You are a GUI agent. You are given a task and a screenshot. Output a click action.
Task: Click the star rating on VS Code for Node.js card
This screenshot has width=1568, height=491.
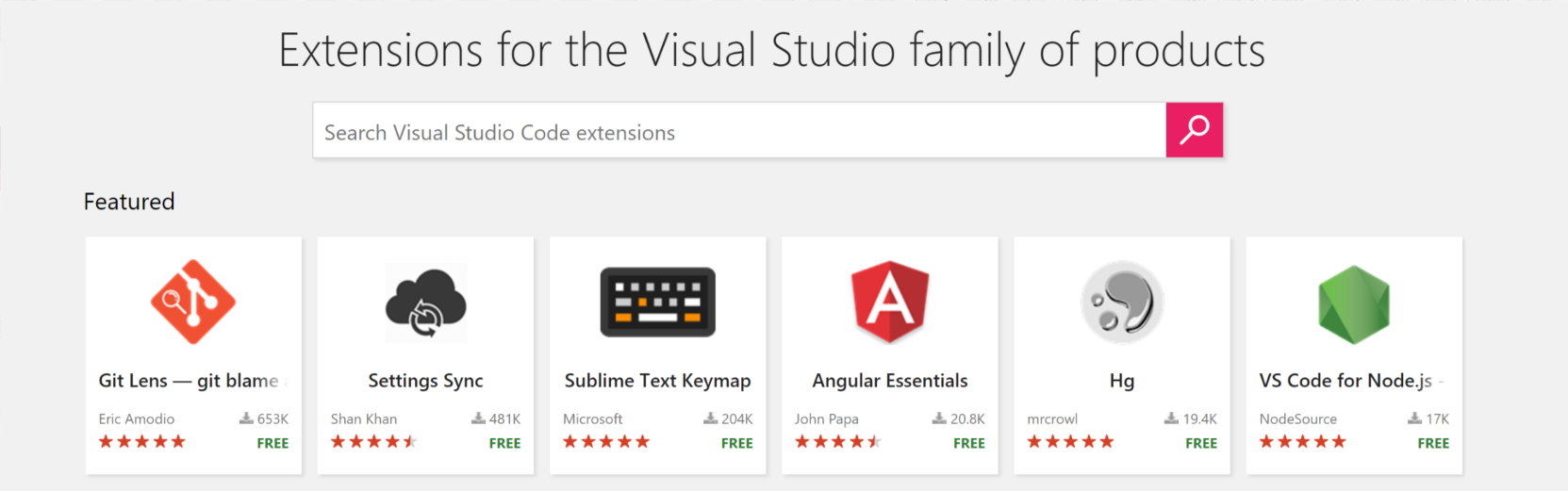point(1302,441)
